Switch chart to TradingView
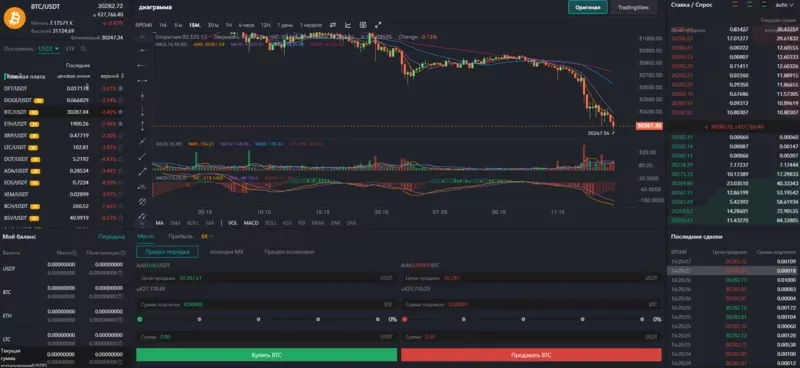 633,7
